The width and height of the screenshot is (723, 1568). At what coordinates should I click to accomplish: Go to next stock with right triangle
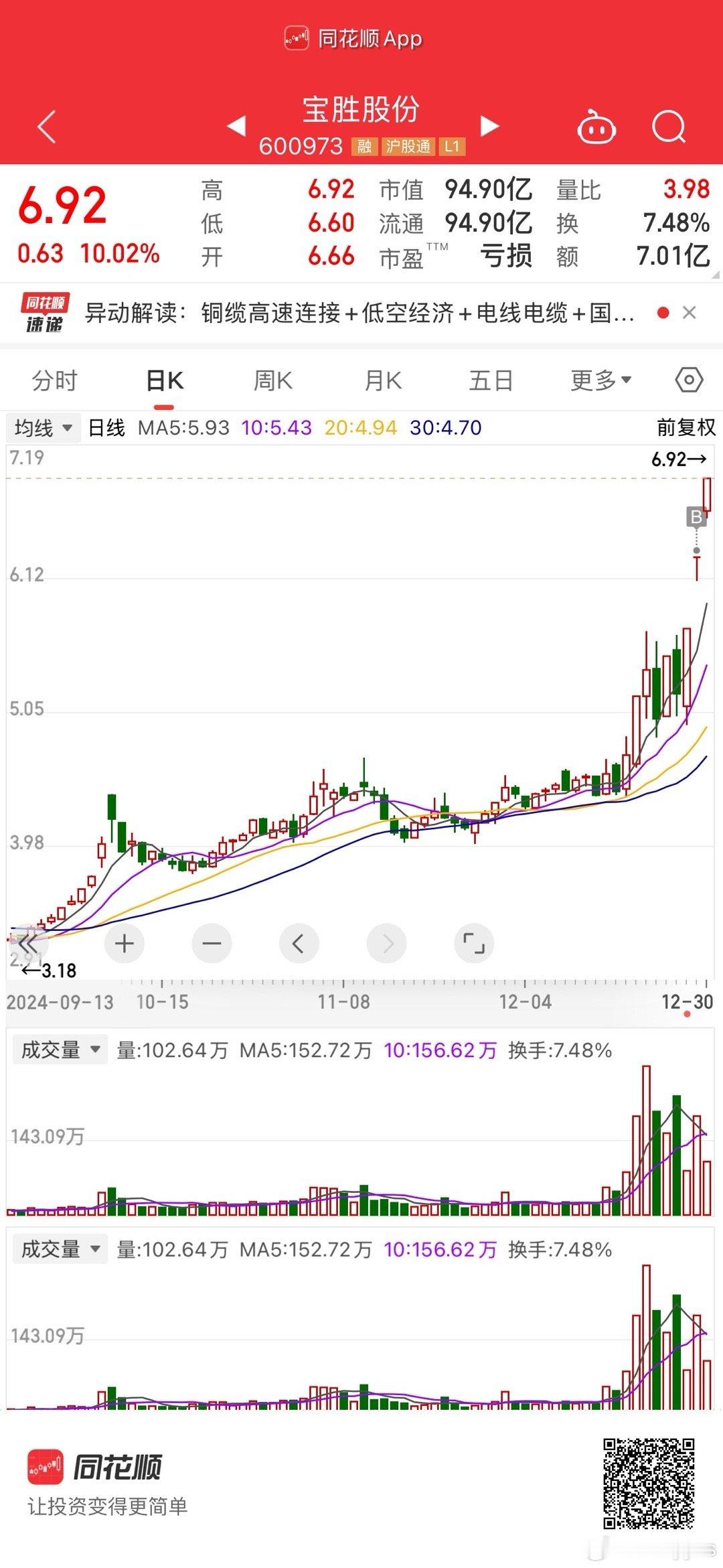[x=490, y=126]
